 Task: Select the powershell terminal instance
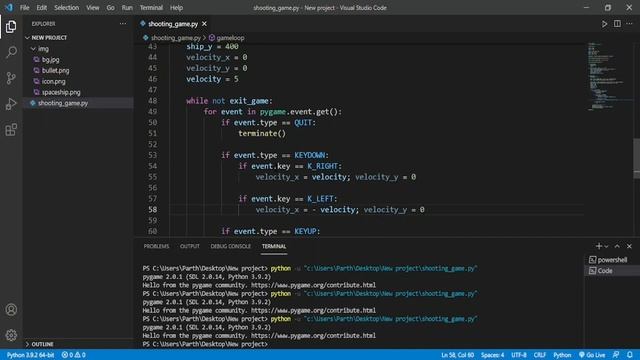pos(612,260)
